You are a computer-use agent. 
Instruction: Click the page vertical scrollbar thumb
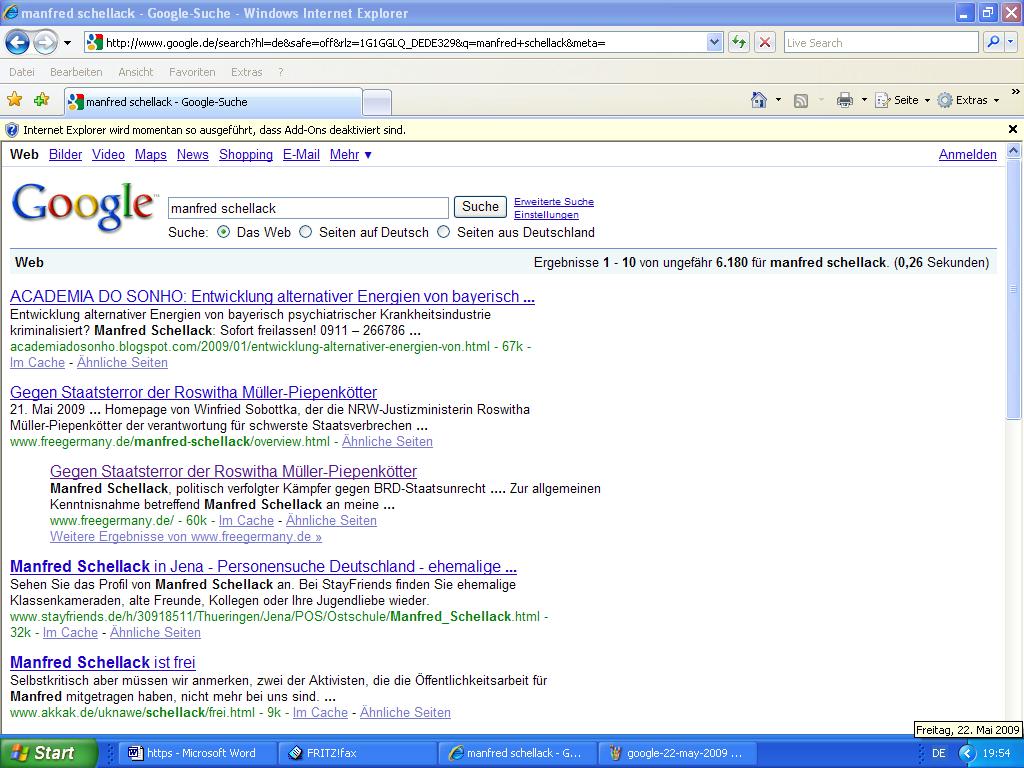tap(1014, 289)
